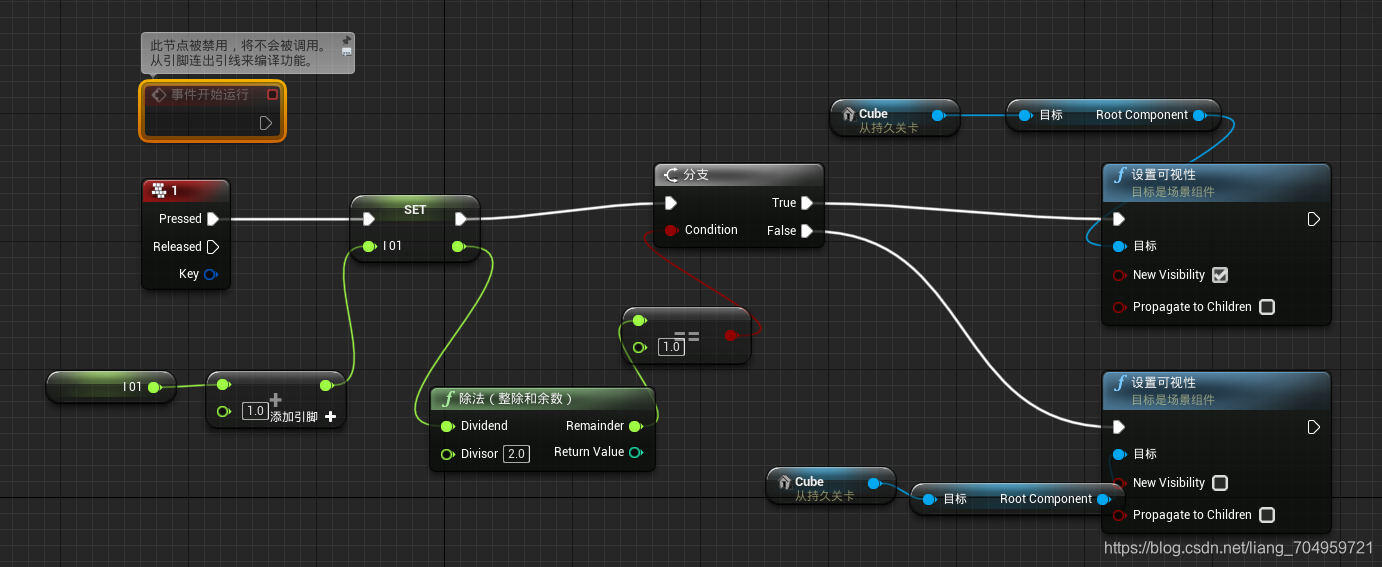Click the Released execution pin on key 1 node
Screen dimensions: 1382x567
(212, 247)
